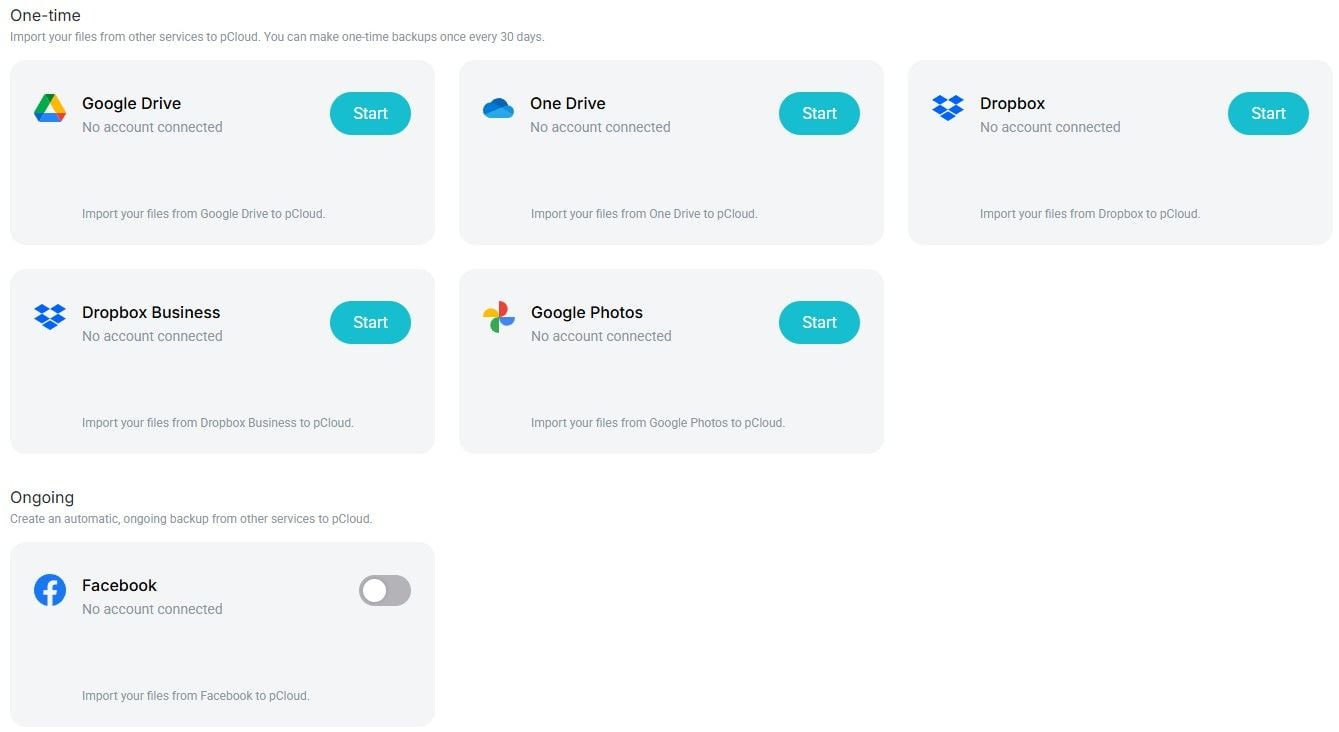Click the One Drive cloud icon
This screenshot has height=732, width=1339.
[x=498, y=107]
